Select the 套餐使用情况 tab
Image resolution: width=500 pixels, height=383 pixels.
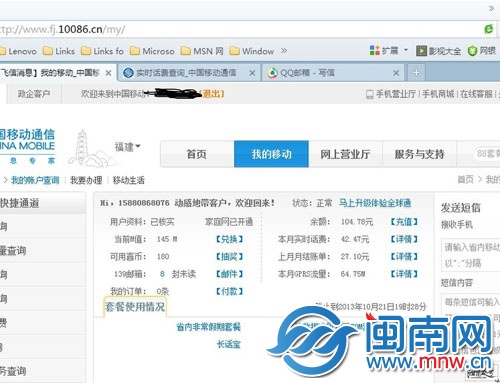pyautogui.click(x=135, y=306)
